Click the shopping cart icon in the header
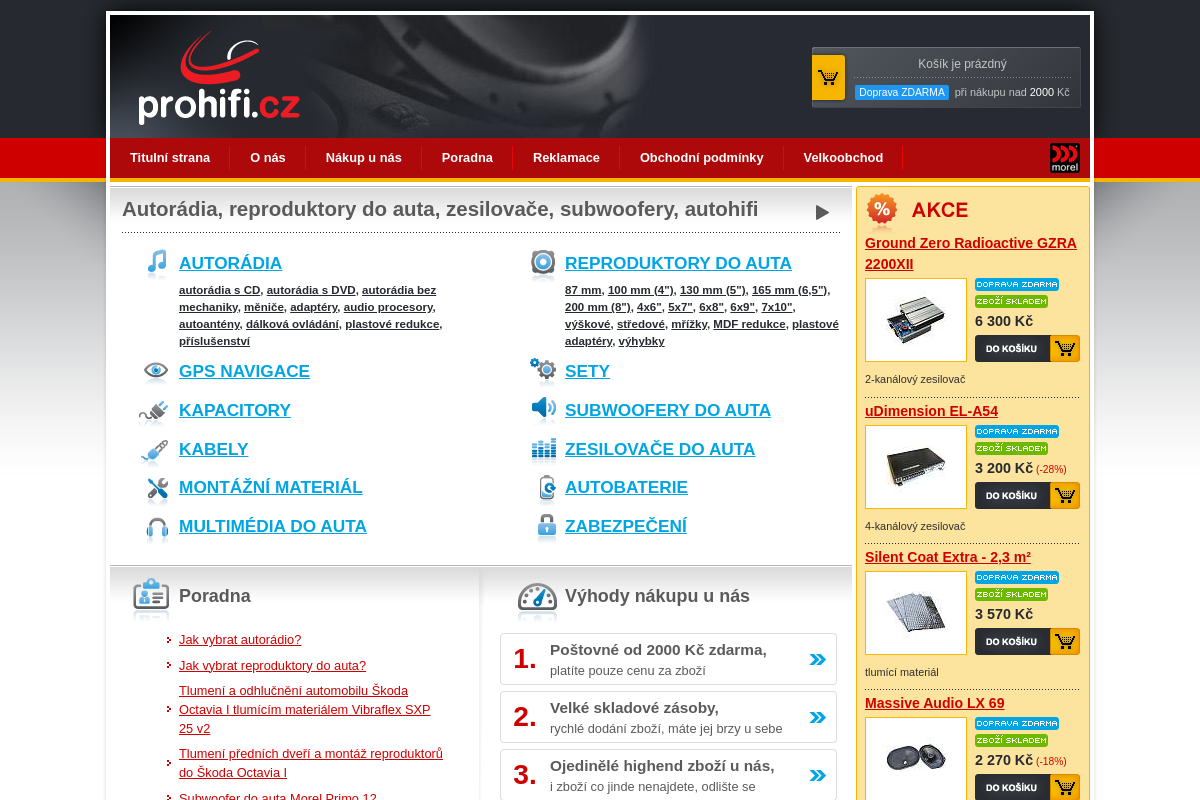This screenshot has height=800, width=1200. (828, 77)
